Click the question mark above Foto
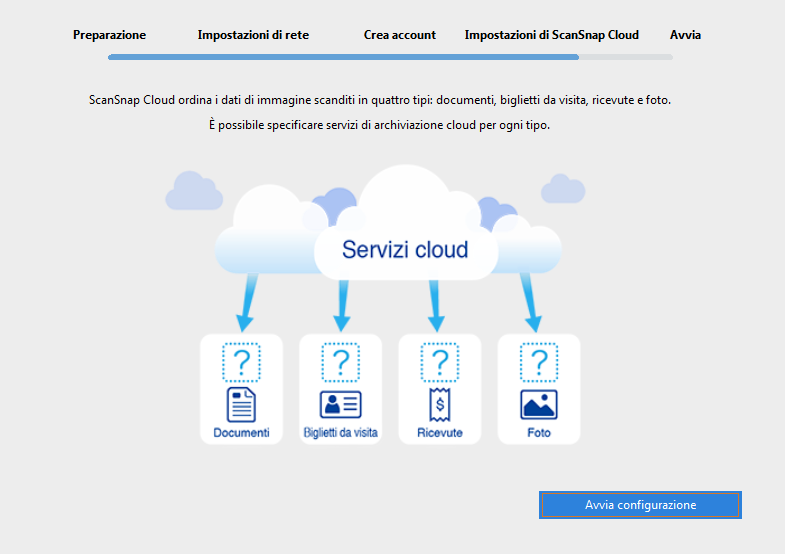Viewport: 785px width, 554px height. pyautogui.click(x=539, y=362)
